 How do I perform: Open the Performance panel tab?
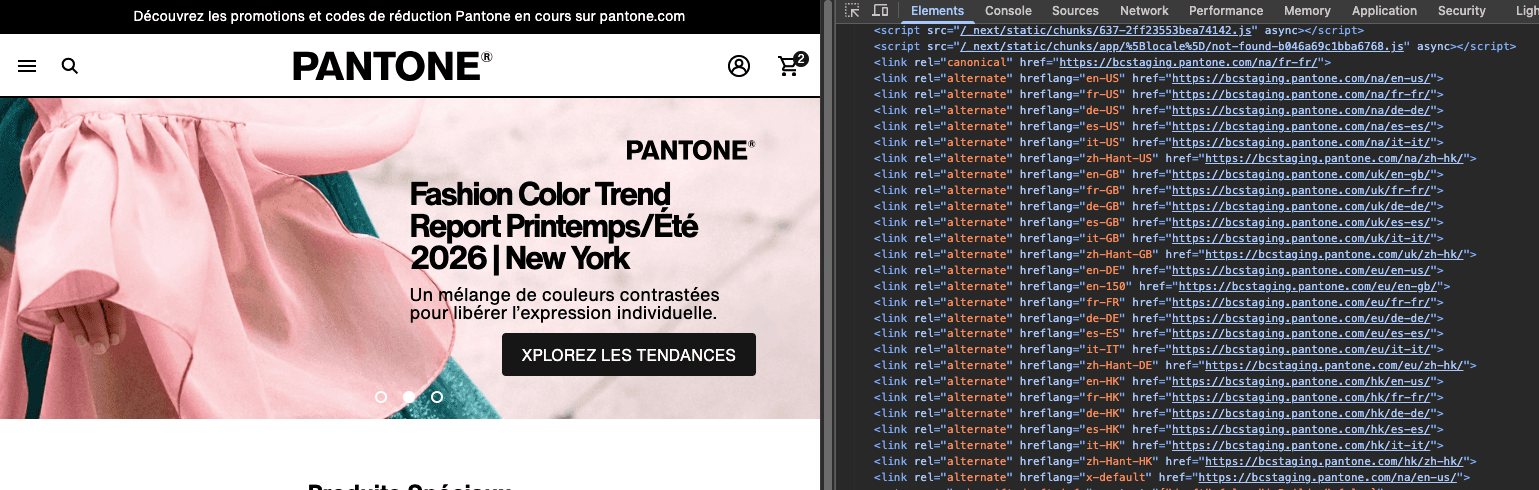tap(1226, 11)
